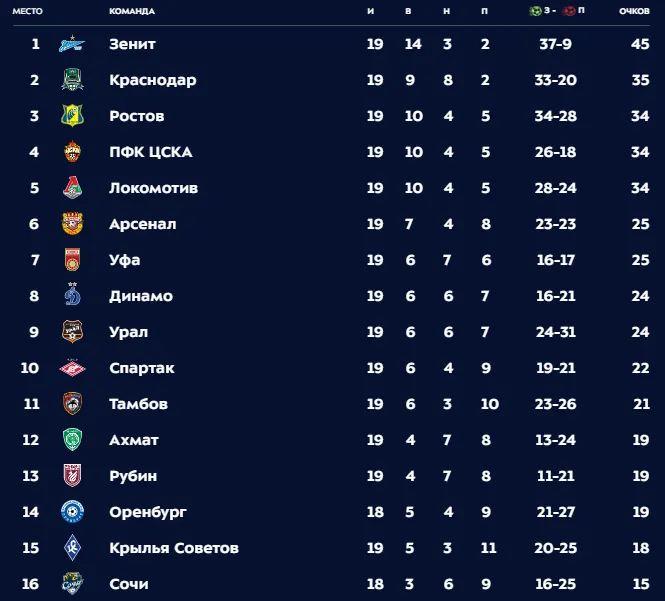Viewport: 665px width, 601px height.
Task: Click the Оренбург round blue logo
Action: click(x=72, y=512)
